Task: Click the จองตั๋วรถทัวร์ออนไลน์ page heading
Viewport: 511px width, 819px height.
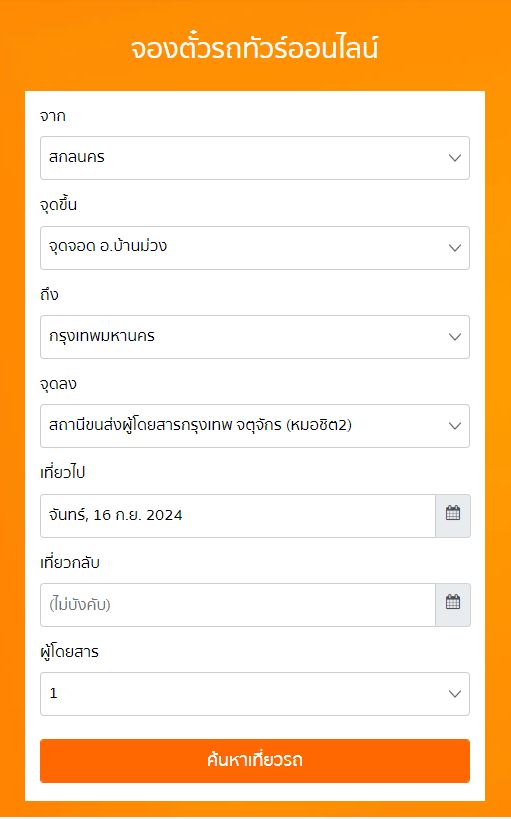Action: coord(254,48)
